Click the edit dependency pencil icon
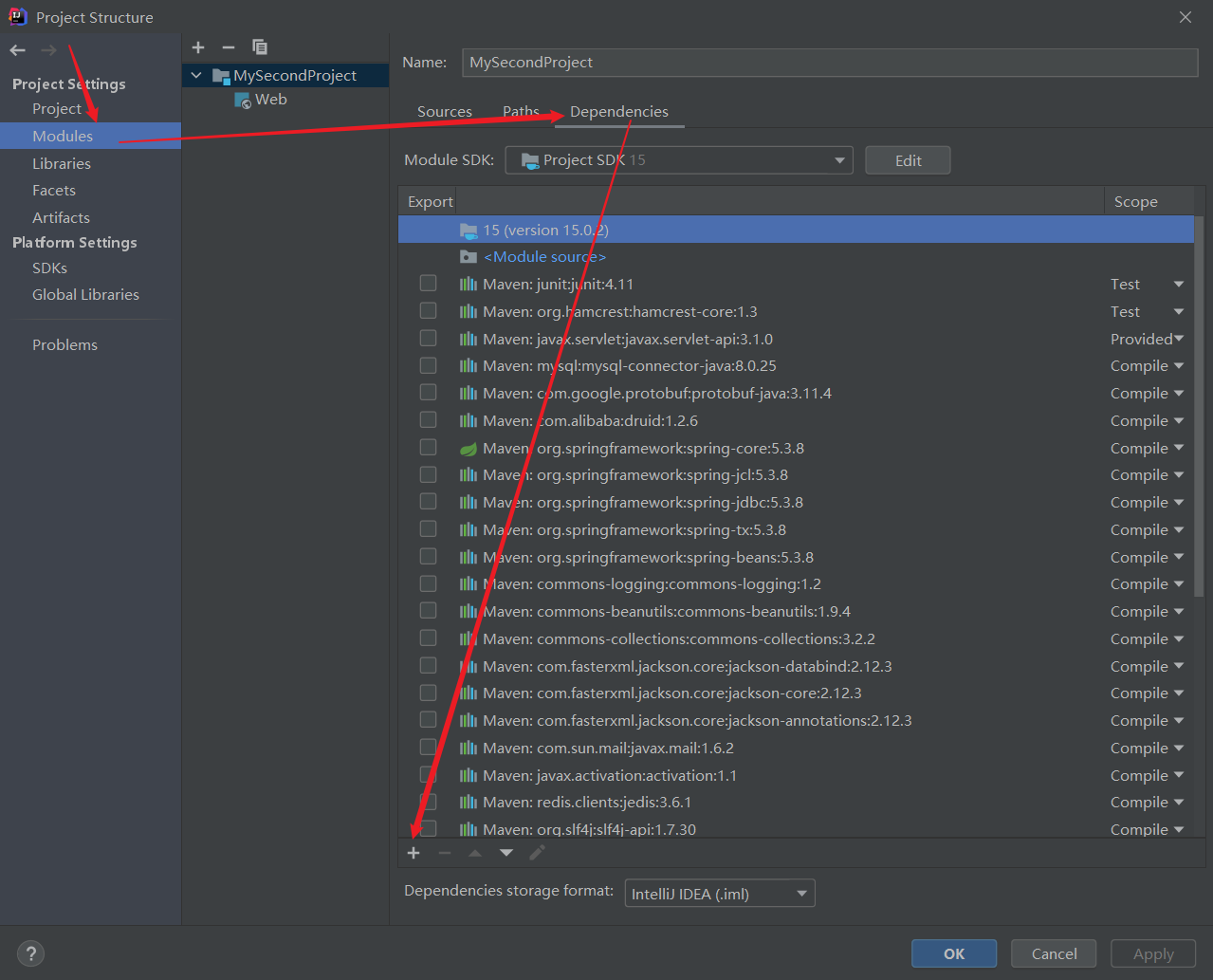1213x980 pixels. (537, 853)
